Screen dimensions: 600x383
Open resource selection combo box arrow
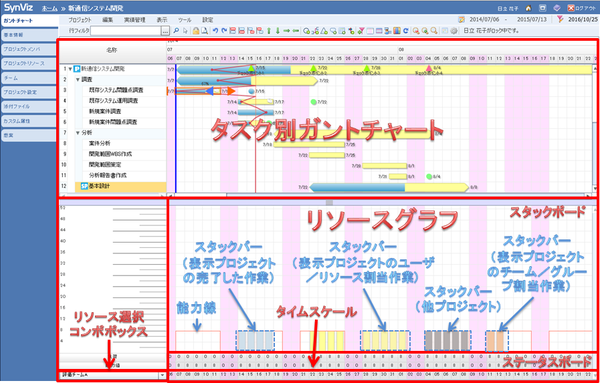[163, 376]
